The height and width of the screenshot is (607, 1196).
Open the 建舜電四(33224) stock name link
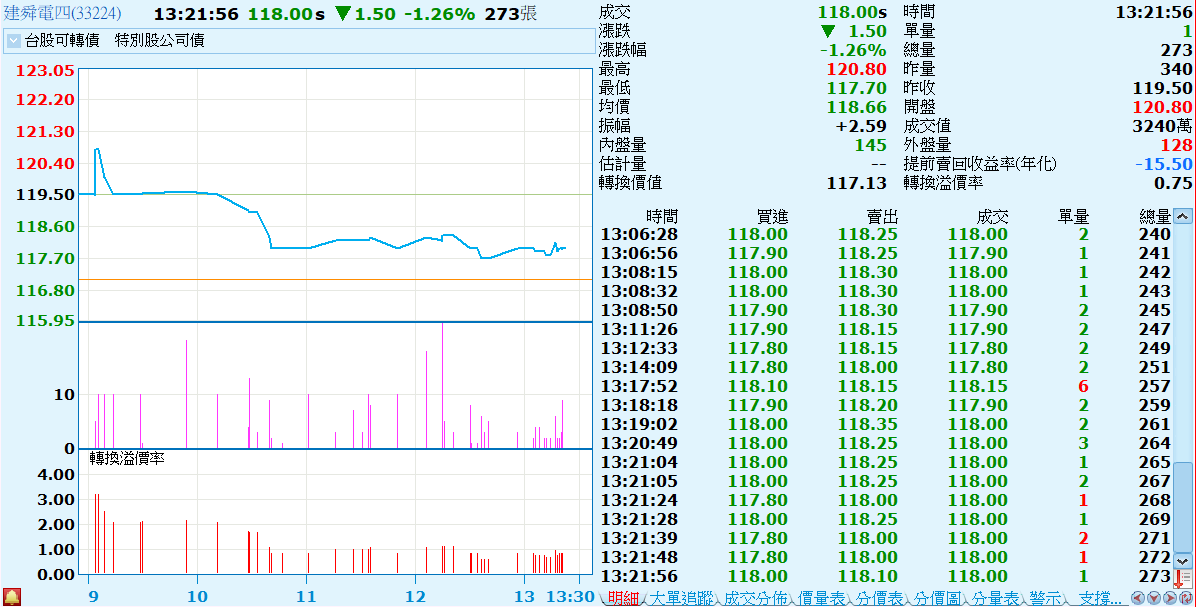pyautogui.click(x=63, y=14)
